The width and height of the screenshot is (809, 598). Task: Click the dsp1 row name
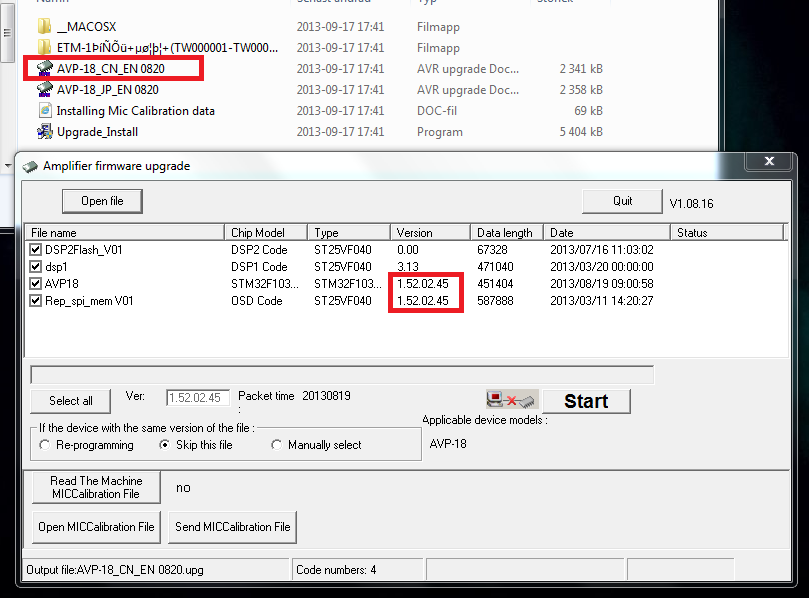coord(56,267)
